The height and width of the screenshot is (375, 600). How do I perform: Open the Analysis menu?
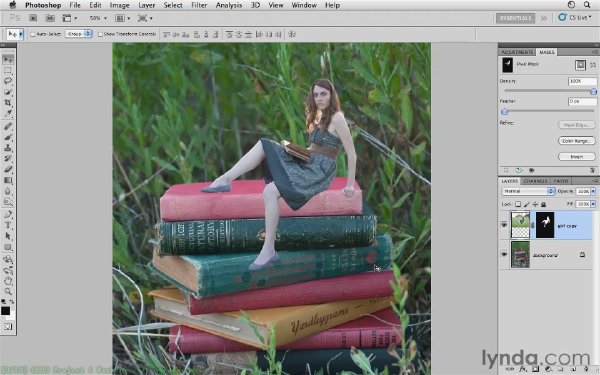pyautogui.click(x=229, y=5)
